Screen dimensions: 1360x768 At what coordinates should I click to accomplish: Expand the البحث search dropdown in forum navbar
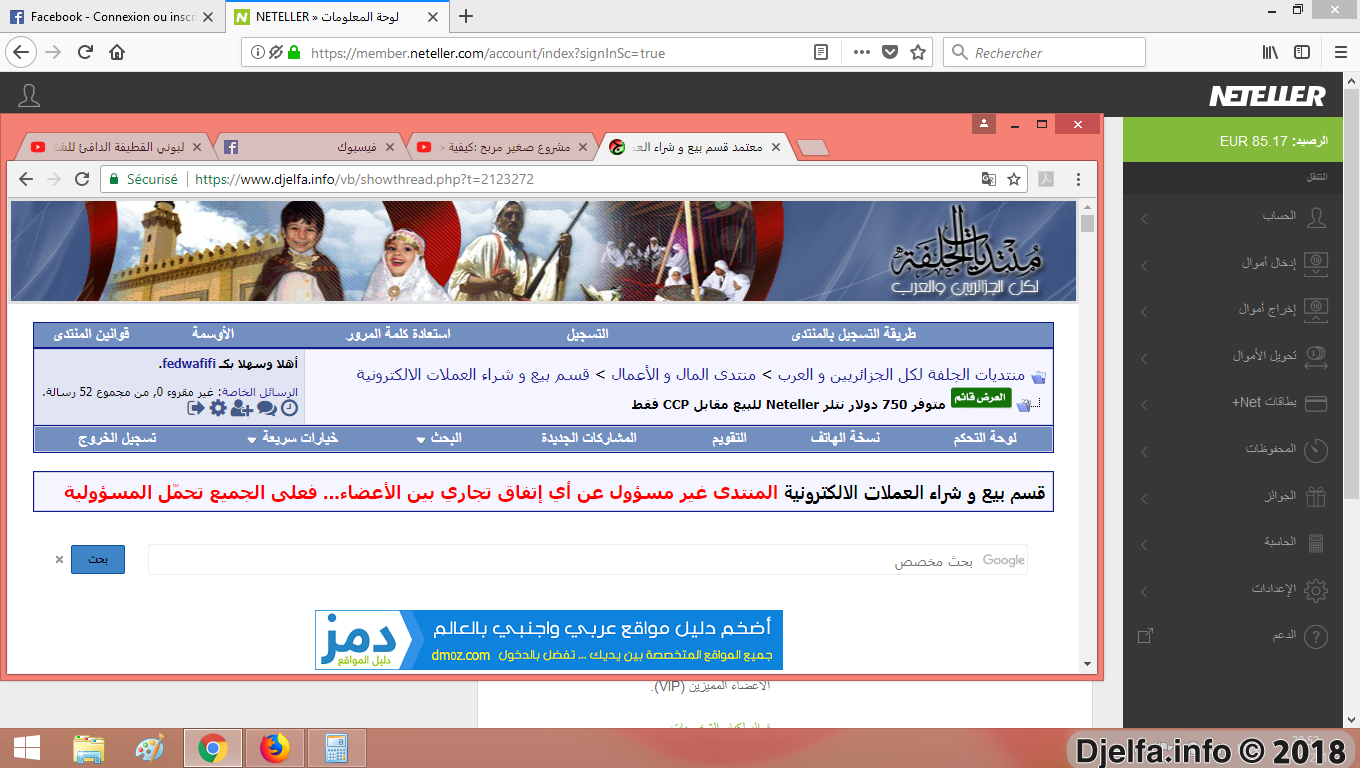click(x=440, y=438)
